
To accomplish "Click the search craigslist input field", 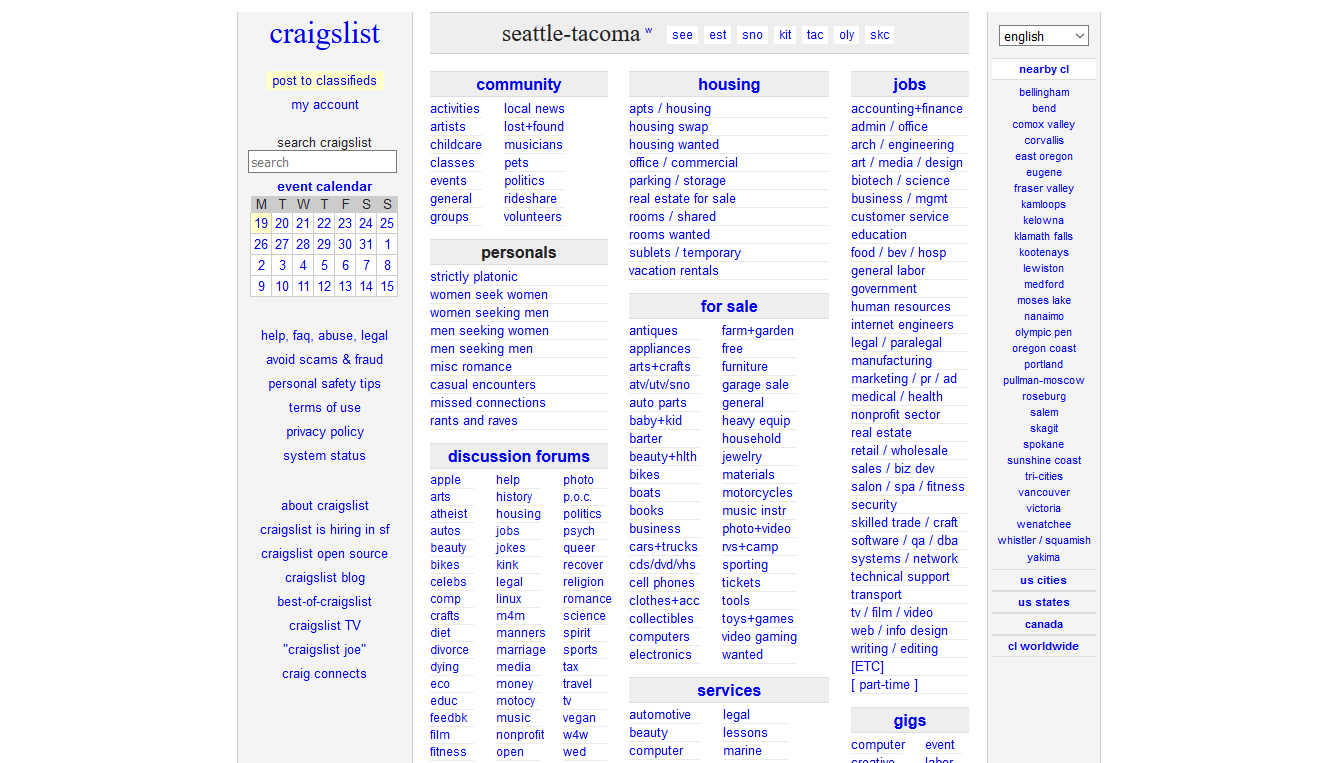I will tap(322, 162).
